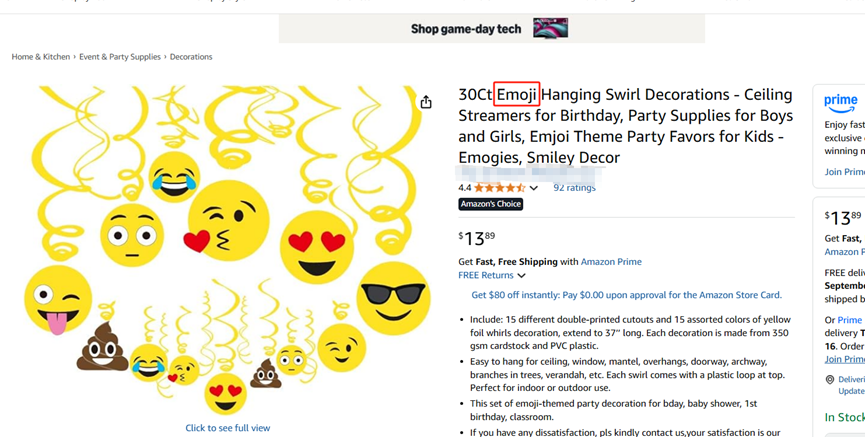
Task: Click the Join Prime link under the prime logo
Action: point(844,172)
